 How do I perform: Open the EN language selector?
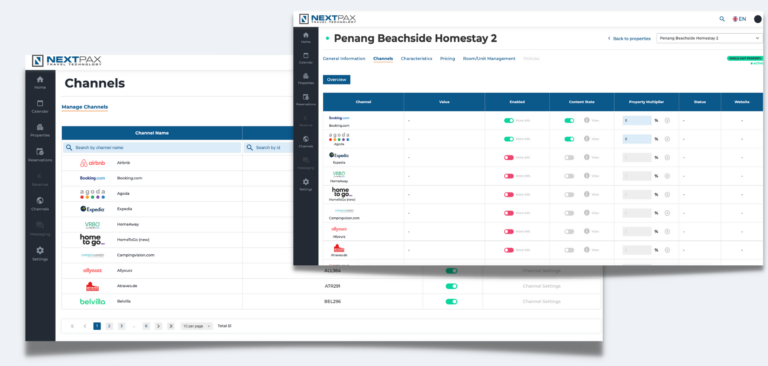click(x=739, y=19)
